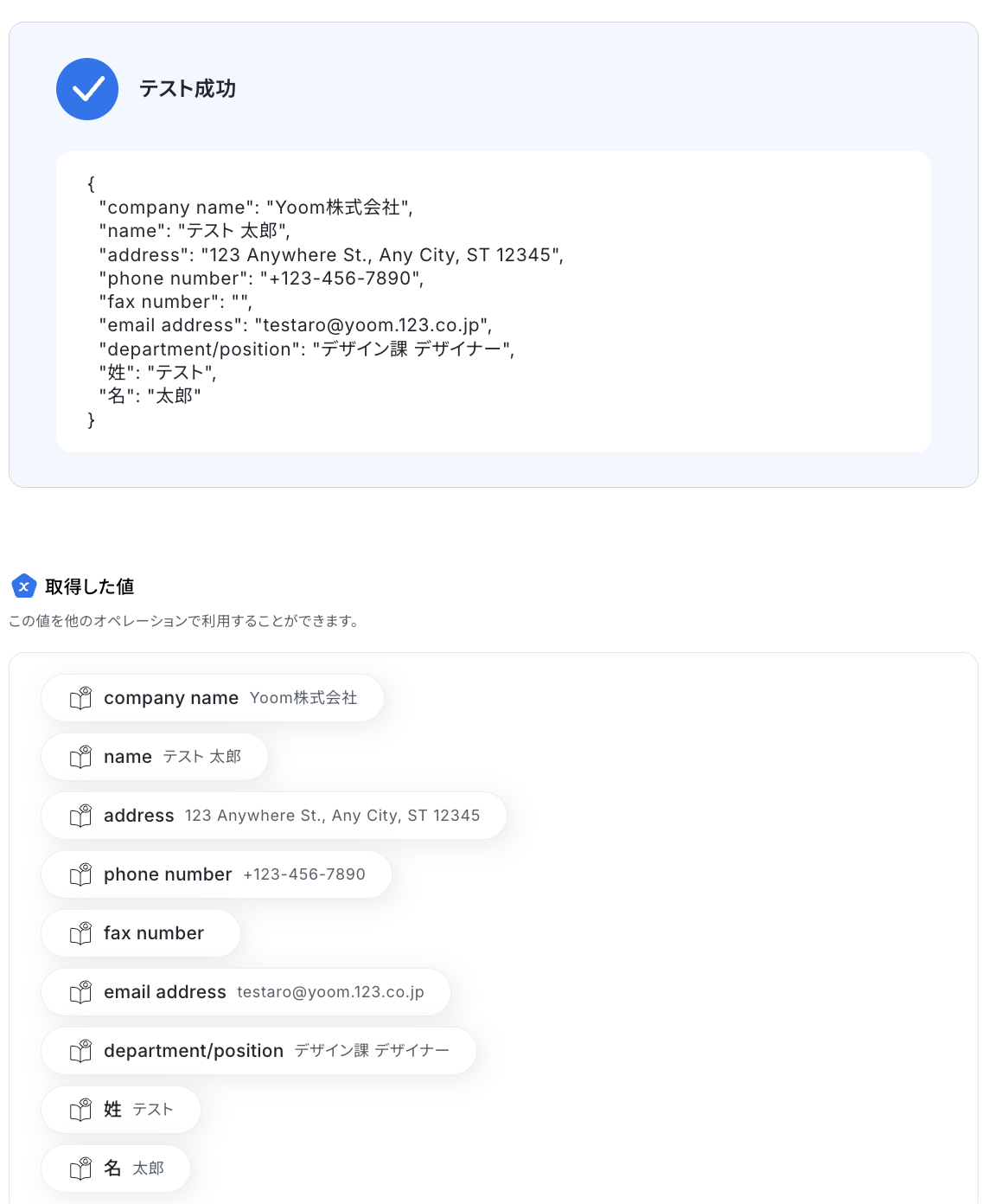The width and height of the screenshot is (989, 1204).
Task: Click the blue checkmark success icon
Action: (87, 89)
